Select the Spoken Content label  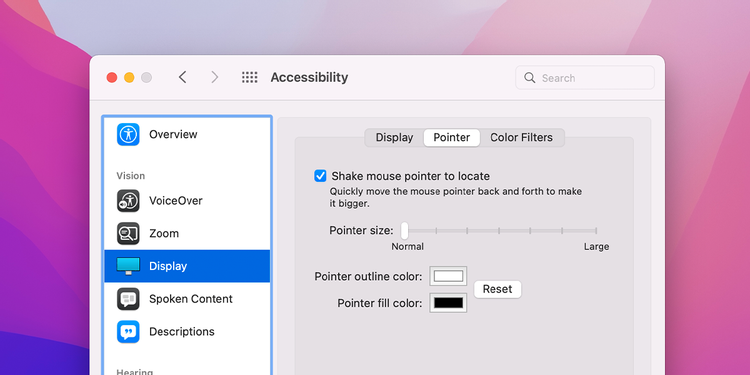tap(191, 299)
